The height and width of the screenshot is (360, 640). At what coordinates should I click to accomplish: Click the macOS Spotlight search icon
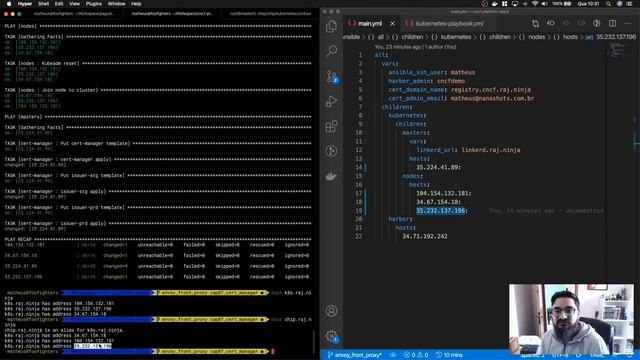click(608, 4)
